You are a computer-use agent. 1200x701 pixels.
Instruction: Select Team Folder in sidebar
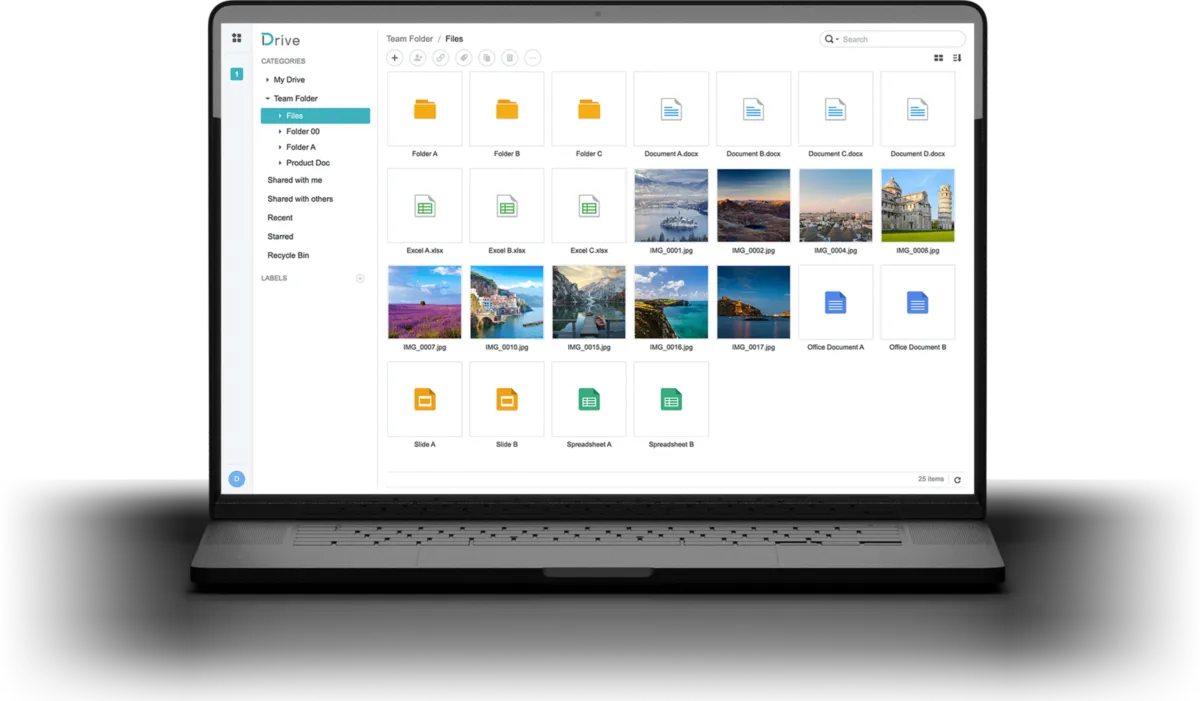click(x=296, y=98)
